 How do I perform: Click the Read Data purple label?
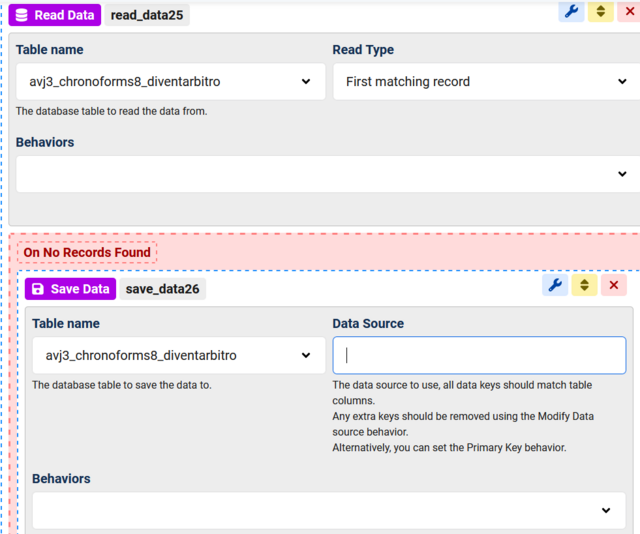55,15
